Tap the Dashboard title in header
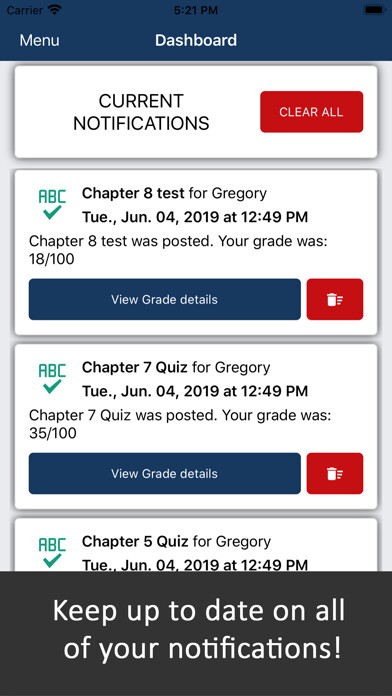The height and width of the screenshot is (696, 392). click(196, 40)
